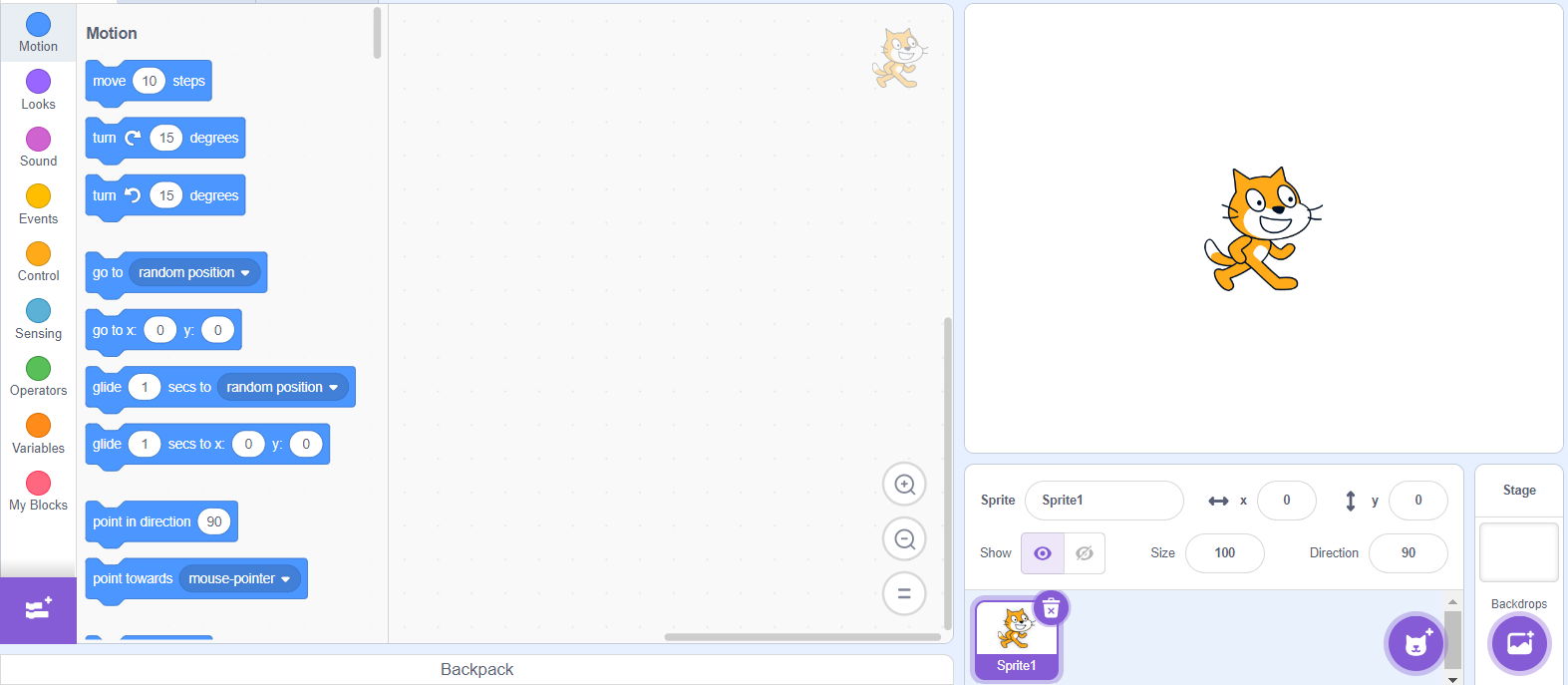Click the Motion palette heading
This screenshot has height=685, width=1568.
(x=112, y=33)
